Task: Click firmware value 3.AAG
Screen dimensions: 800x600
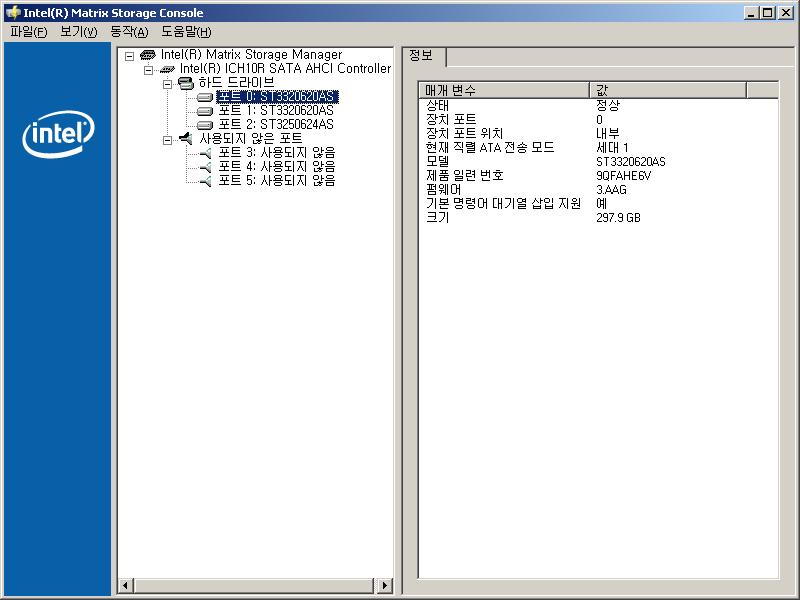Action: [x=611, y=190]
